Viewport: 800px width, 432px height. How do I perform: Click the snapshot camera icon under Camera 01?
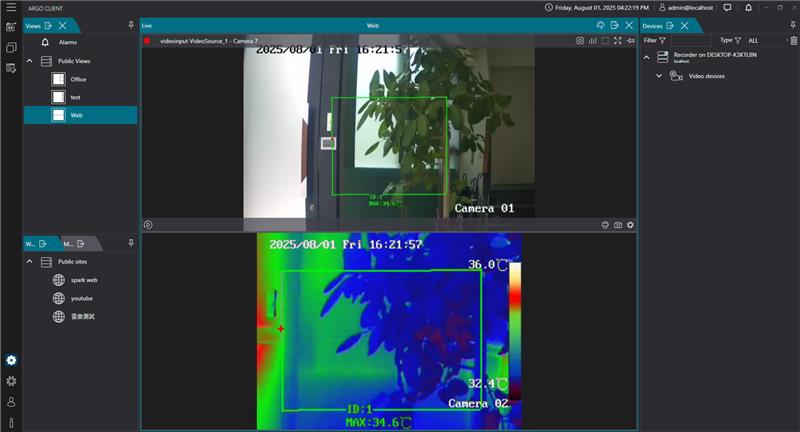[x=618, y=225]
